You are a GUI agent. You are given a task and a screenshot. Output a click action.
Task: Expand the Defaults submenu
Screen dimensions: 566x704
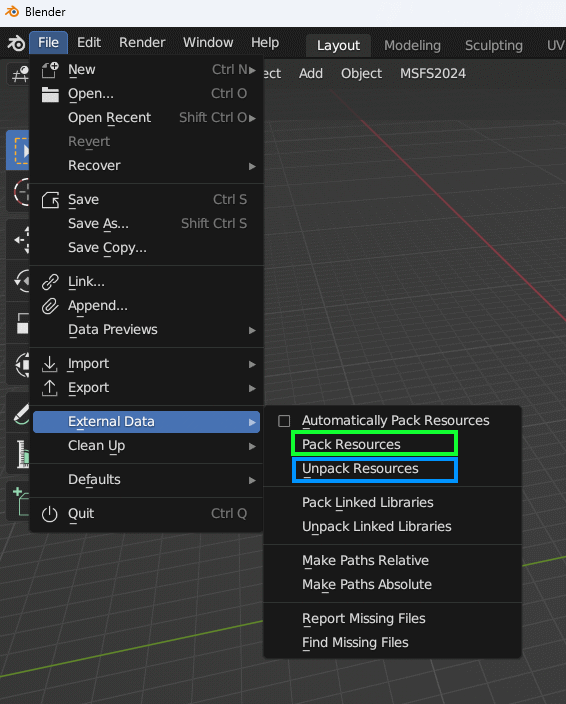click(x=252, y=480)
